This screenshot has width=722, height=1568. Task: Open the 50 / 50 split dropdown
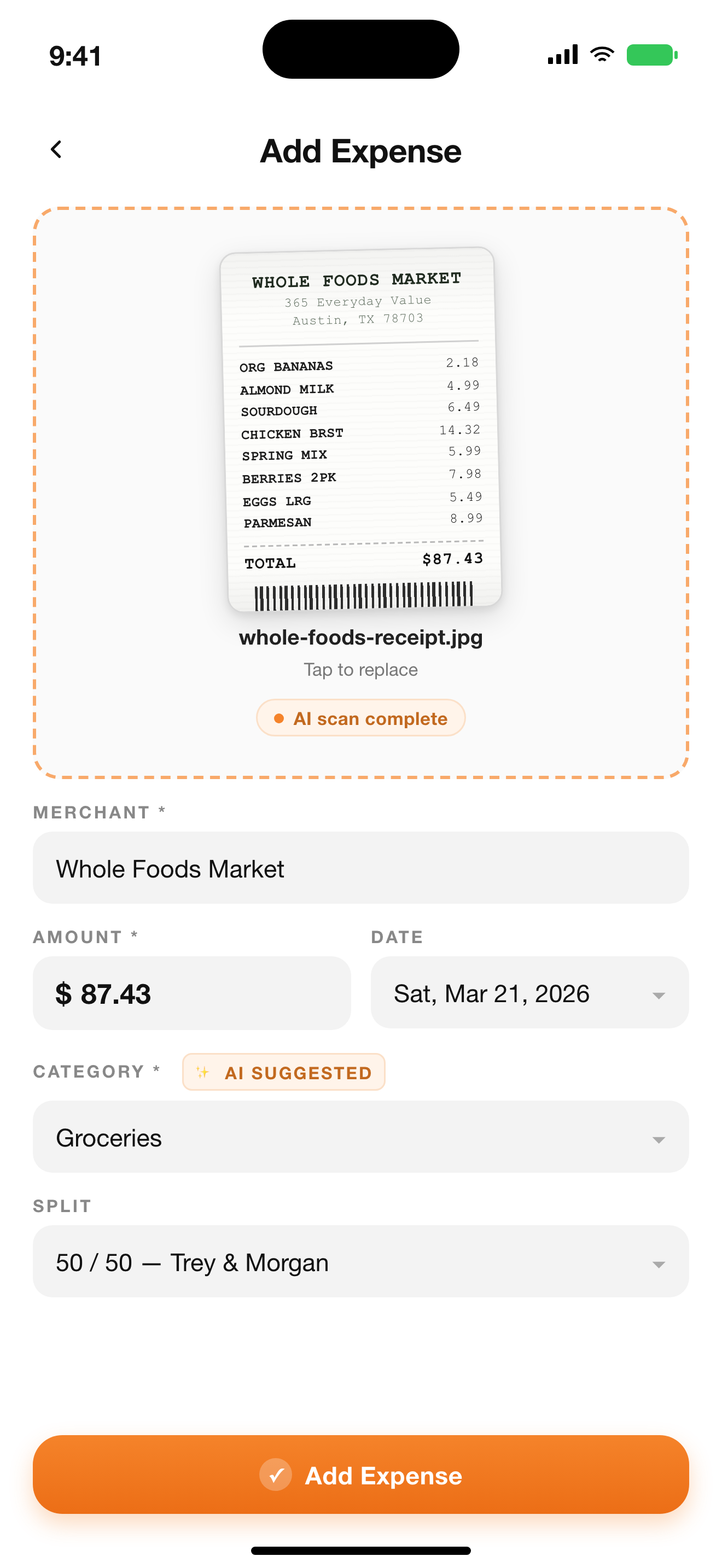(657, 1264)
